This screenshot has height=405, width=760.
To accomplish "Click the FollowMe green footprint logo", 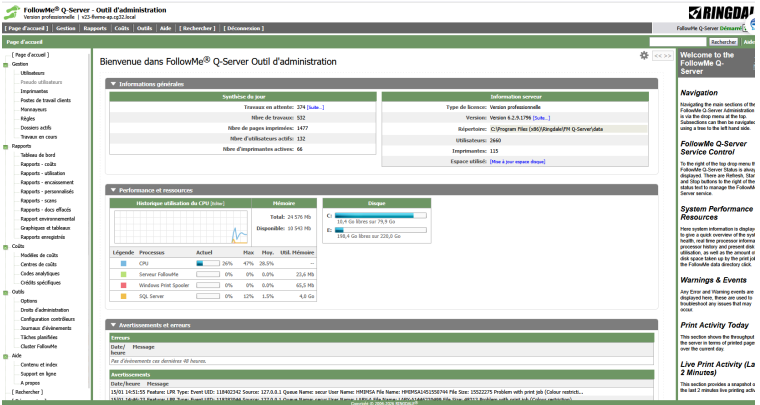I will coord(12,13).
